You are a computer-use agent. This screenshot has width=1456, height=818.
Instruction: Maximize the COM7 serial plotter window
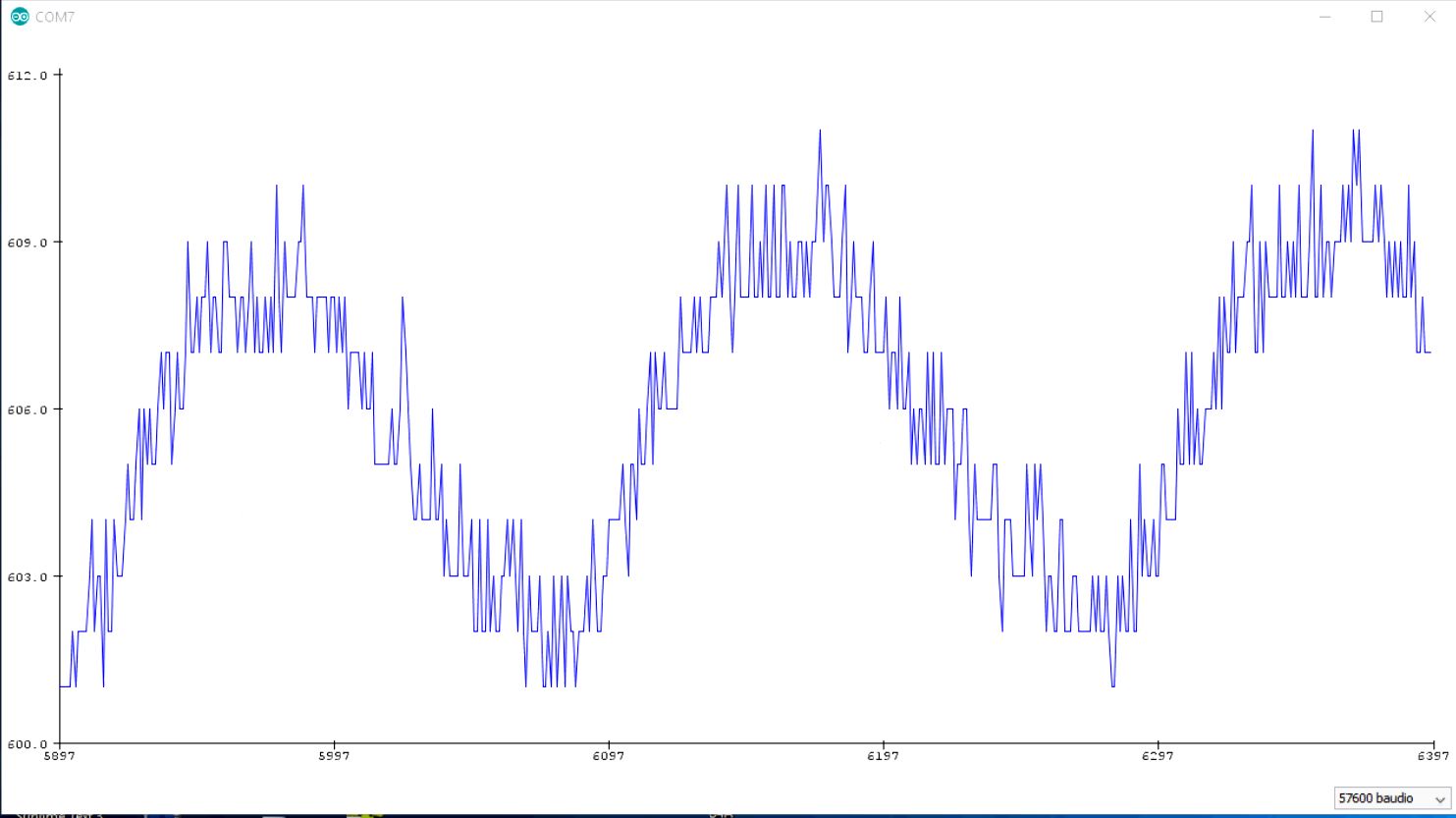pyautogui.click(x=1376, y=17)
